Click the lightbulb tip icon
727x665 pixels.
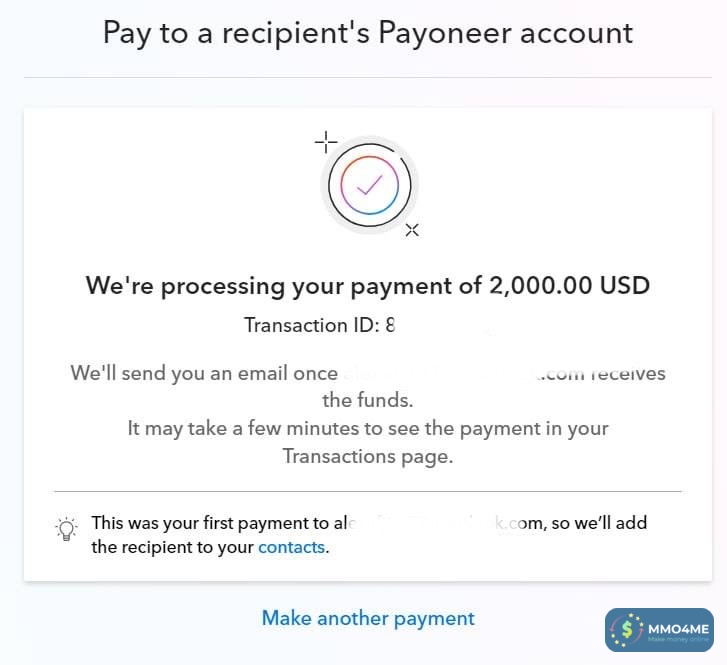click(66, 530)
